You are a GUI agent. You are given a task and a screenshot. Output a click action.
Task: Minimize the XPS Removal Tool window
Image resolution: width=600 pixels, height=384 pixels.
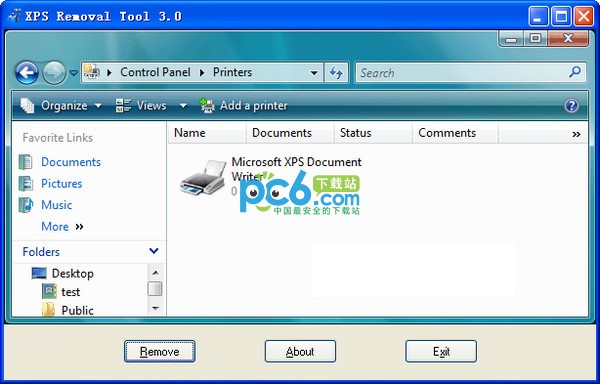tap(538, 16)
